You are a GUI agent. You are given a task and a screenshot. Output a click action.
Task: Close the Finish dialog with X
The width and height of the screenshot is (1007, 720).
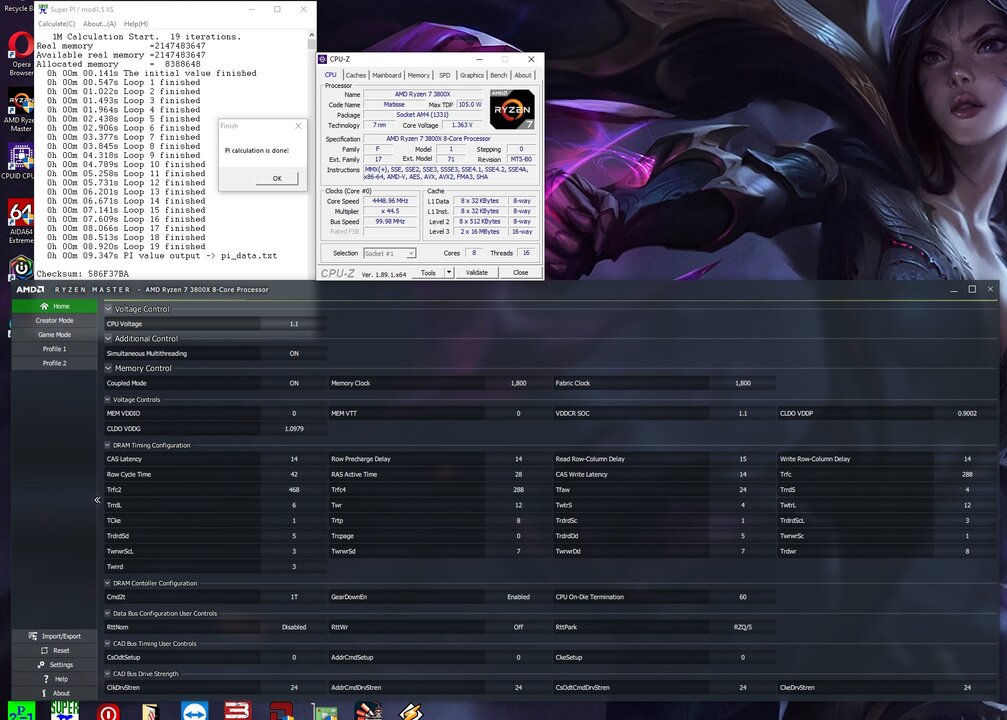(x=298, y=126)
